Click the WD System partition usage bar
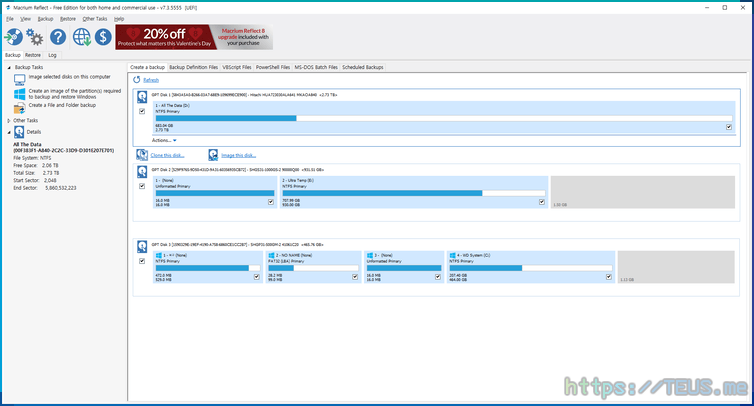The width and height of the screenshot is (754, 406). [x=530, y=268]
